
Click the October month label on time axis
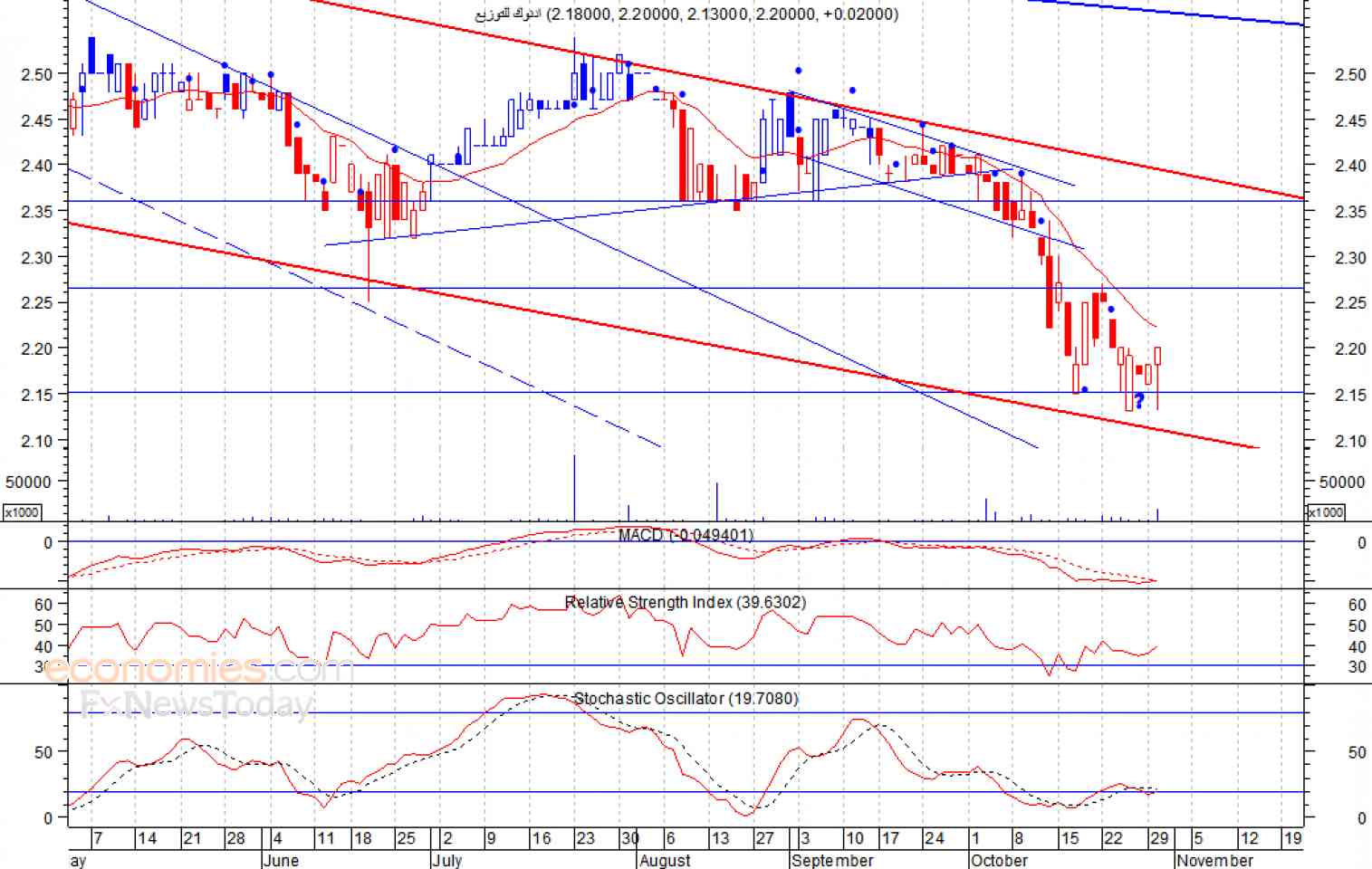click(999, 860)
